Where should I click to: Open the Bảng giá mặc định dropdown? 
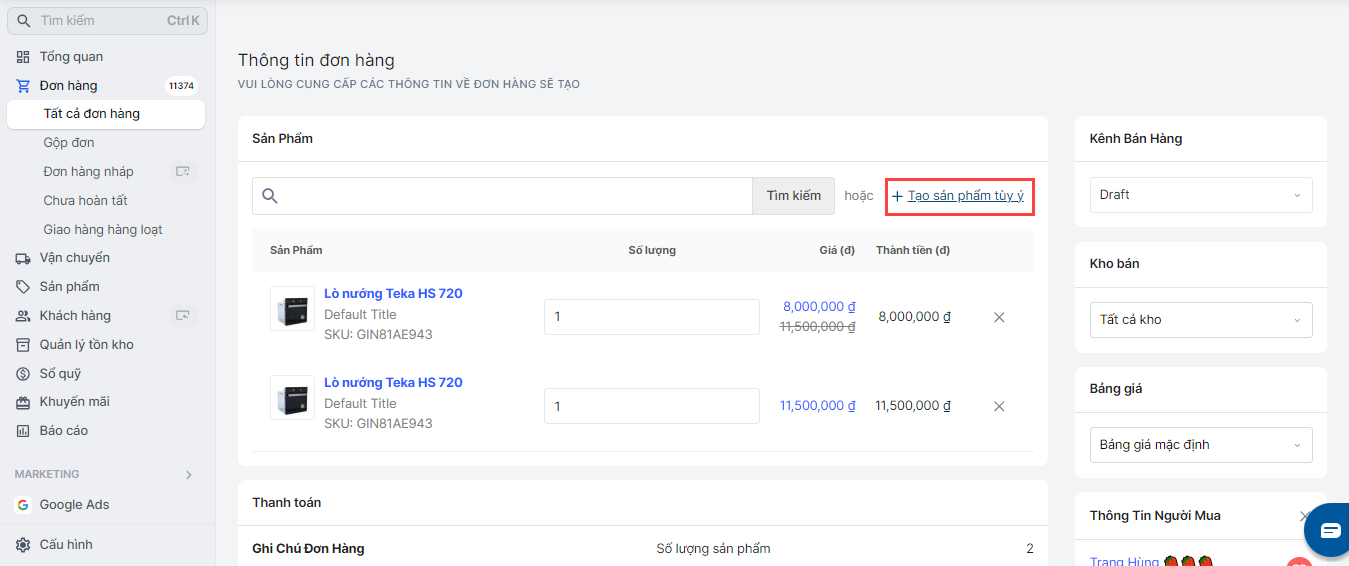click(1200, 445)
